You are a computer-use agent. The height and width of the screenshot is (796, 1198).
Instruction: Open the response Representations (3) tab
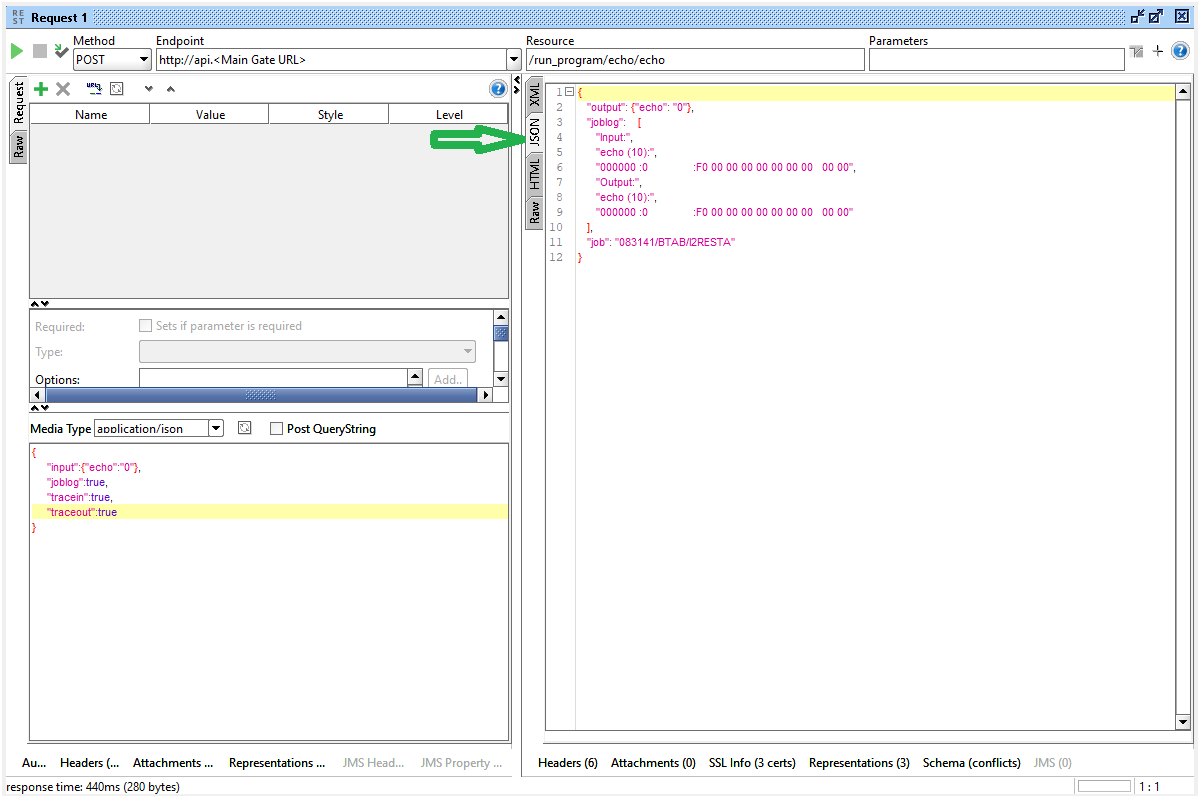coord(860,762)
